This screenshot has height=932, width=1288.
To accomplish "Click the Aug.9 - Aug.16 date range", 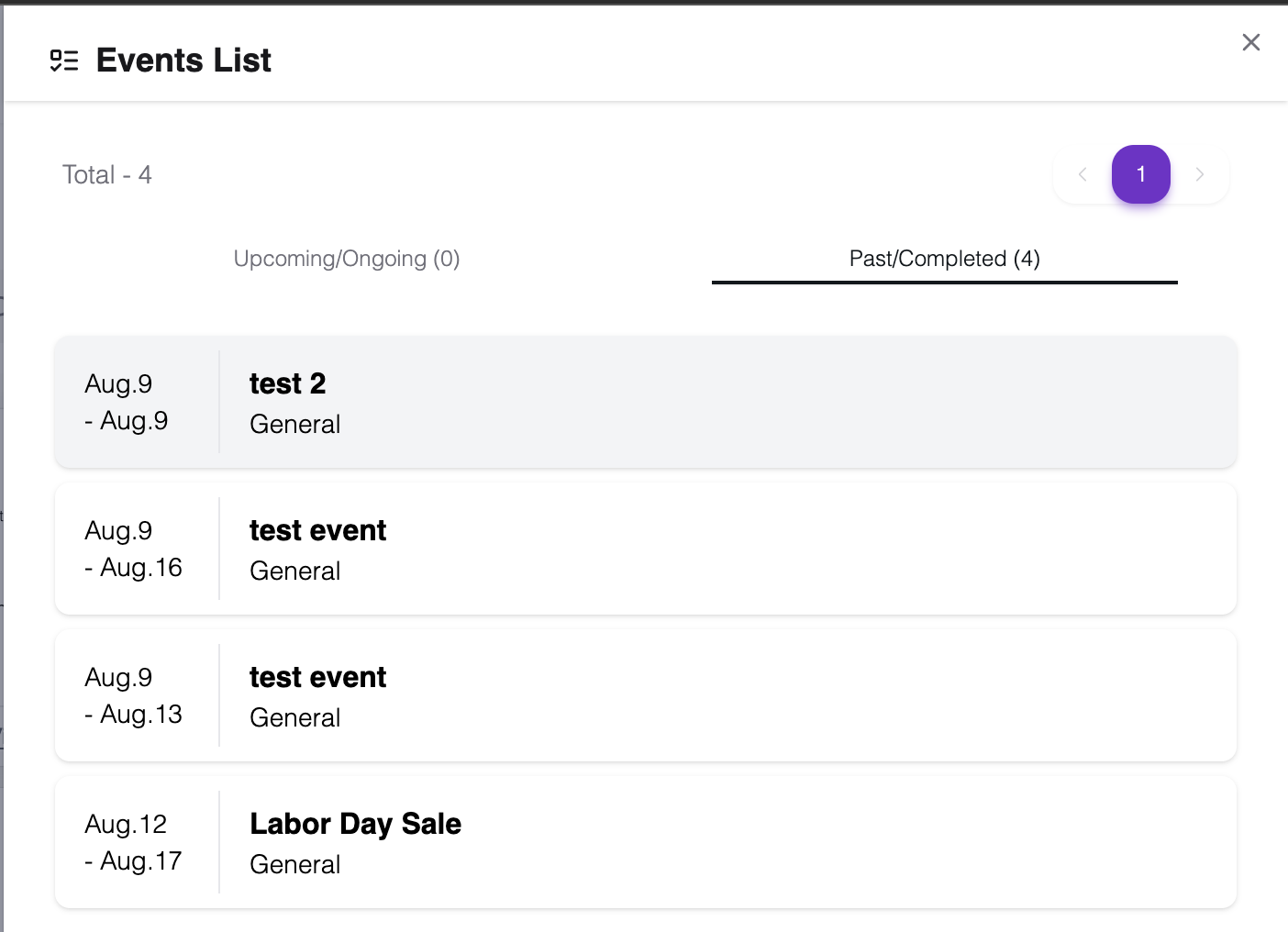I will (x=133, y=549).
